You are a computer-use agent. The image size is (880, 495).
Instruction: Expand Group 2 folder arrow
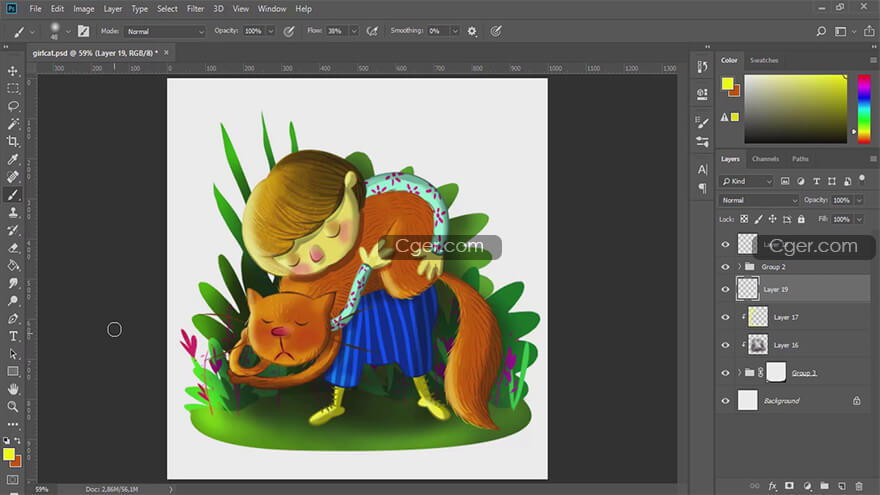(739, 267)
